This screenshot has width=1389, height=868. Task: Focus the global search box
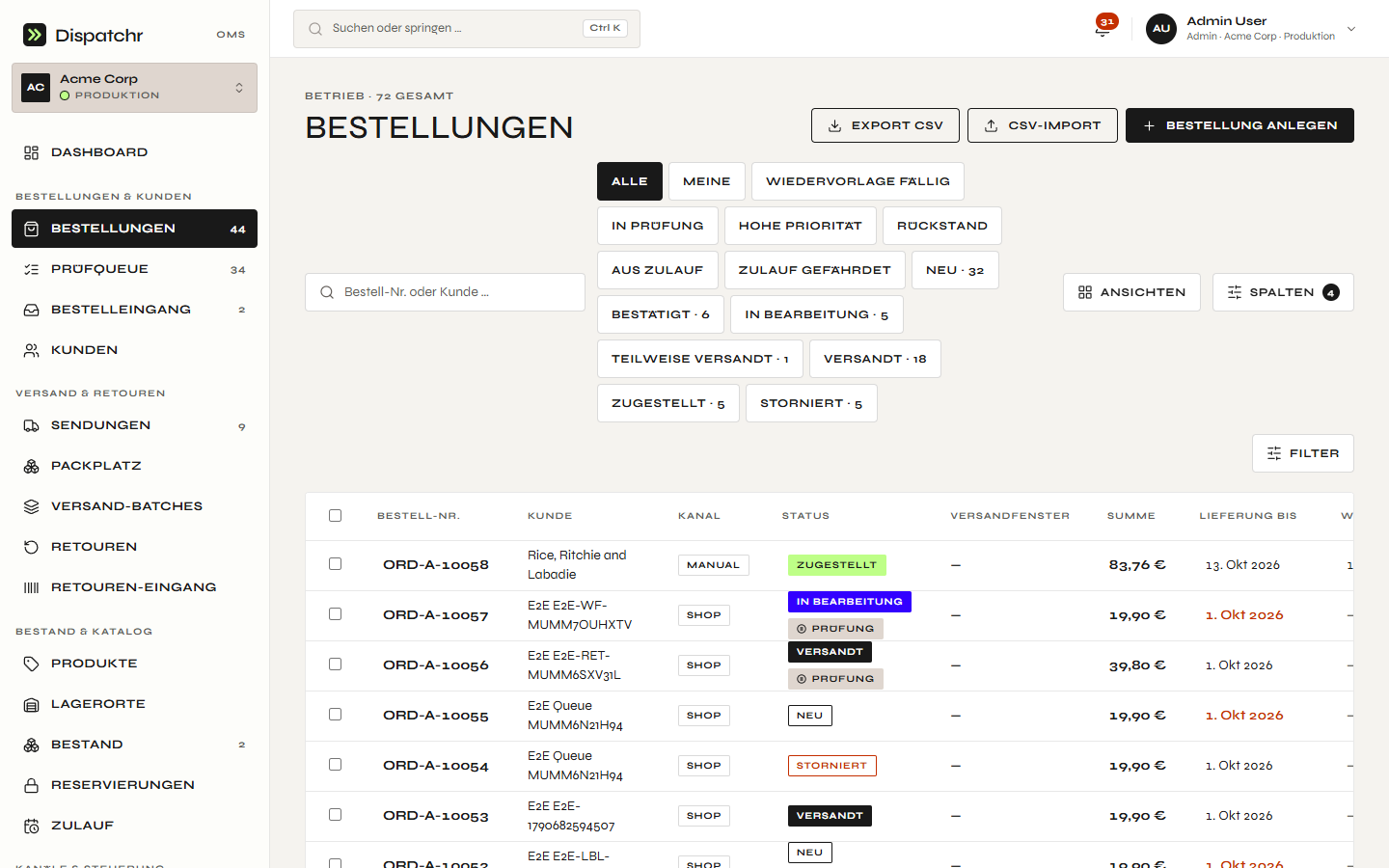[x=467, y=29]
